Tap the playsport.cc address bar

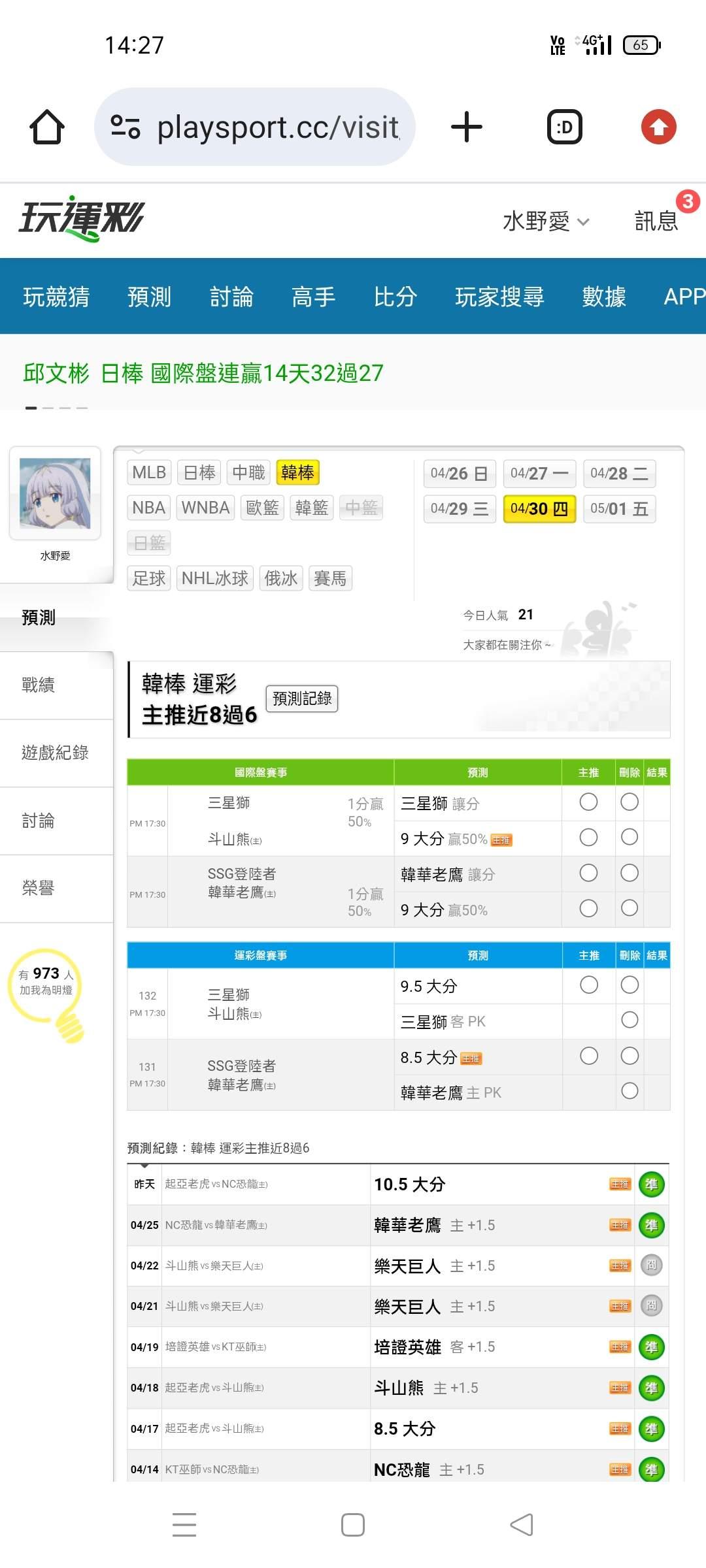click(x=278, y=127)
